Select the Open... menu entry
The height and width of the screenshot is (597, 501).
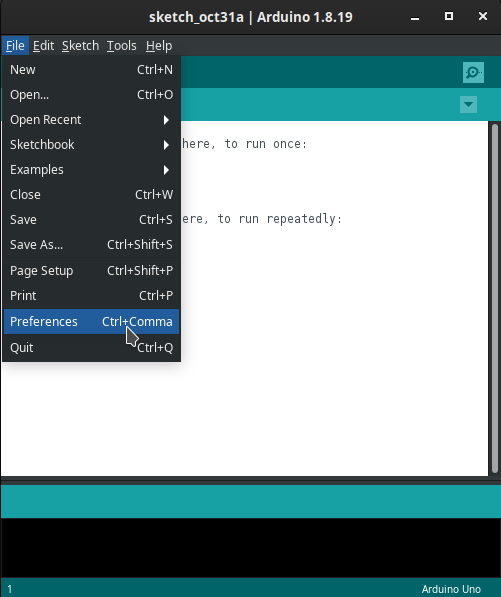[x=91, y=95]
